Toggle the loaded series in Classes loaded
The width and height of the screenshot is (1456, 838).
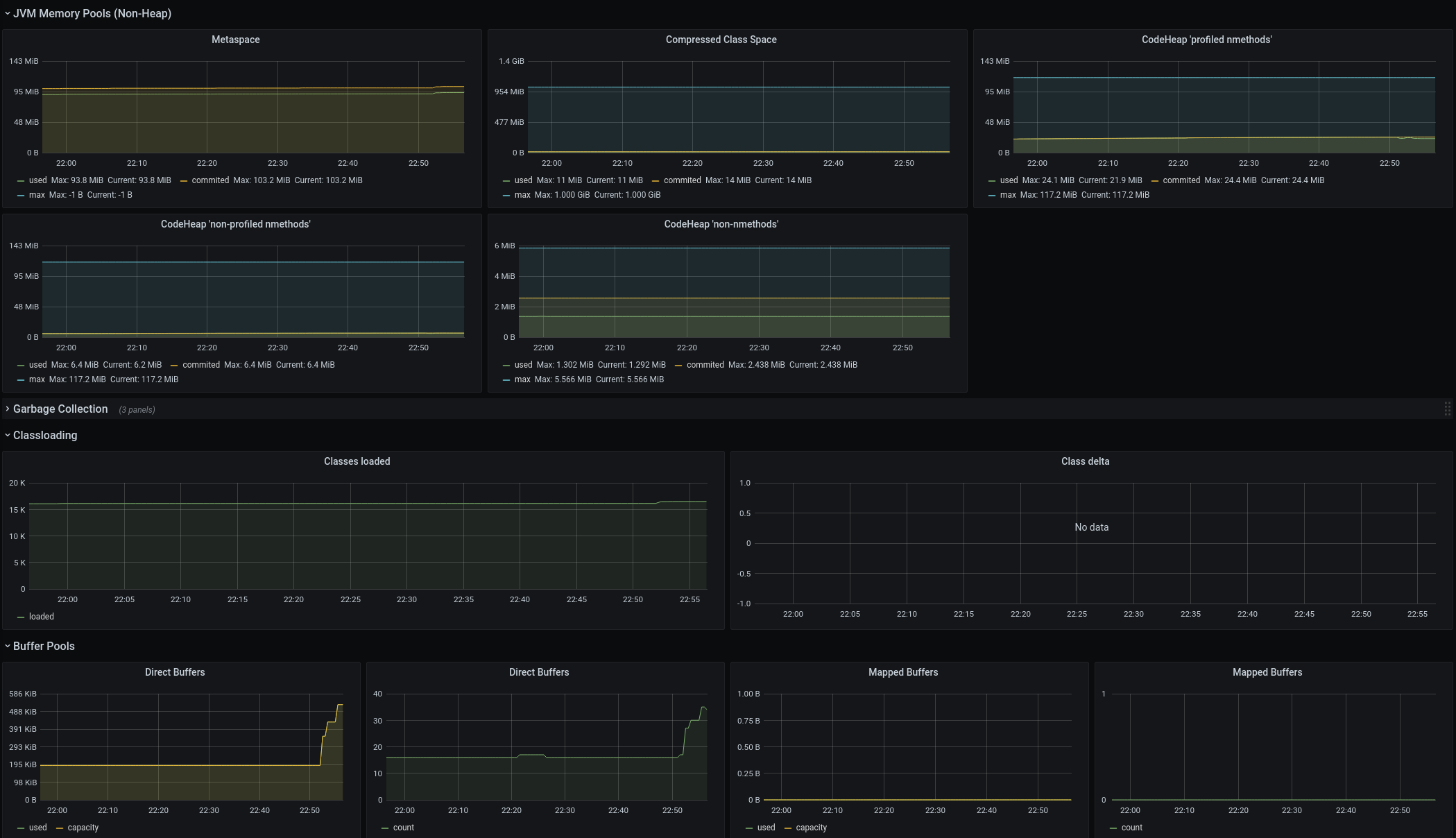click(x=40, y=616)
